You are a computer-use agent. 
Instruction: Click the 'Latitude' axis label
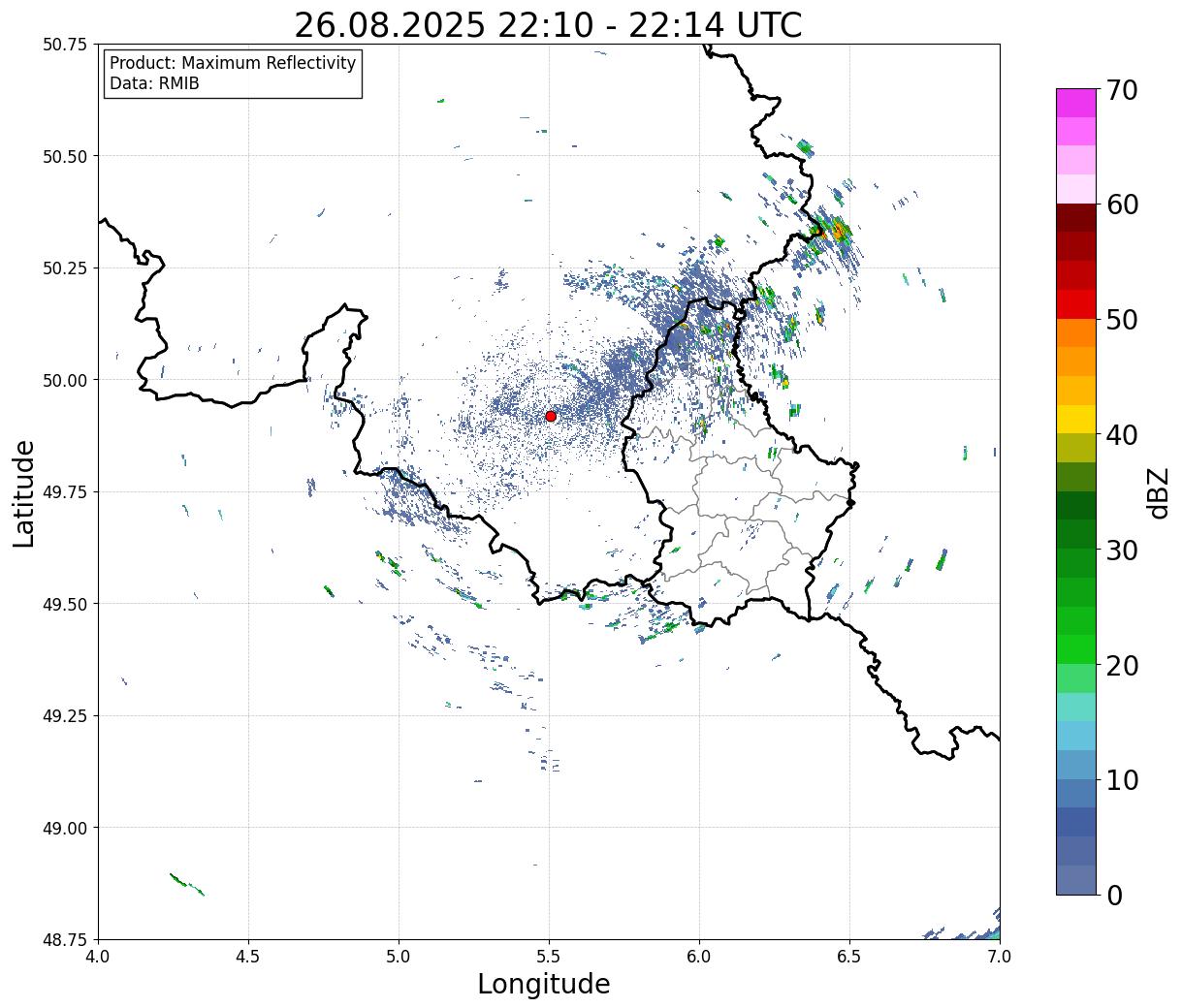pos(24,493)
